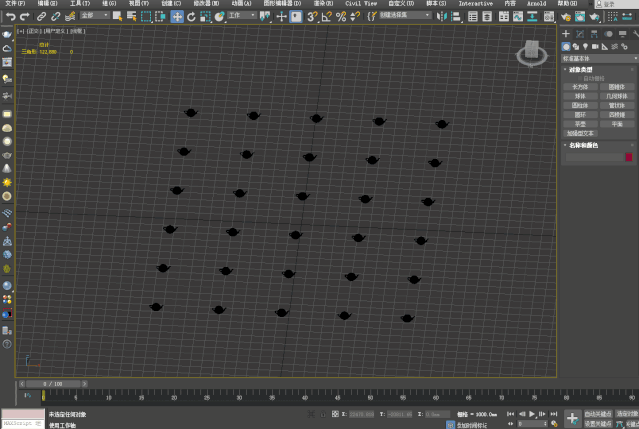Open the Material Editor

click(x=549, y=16)
